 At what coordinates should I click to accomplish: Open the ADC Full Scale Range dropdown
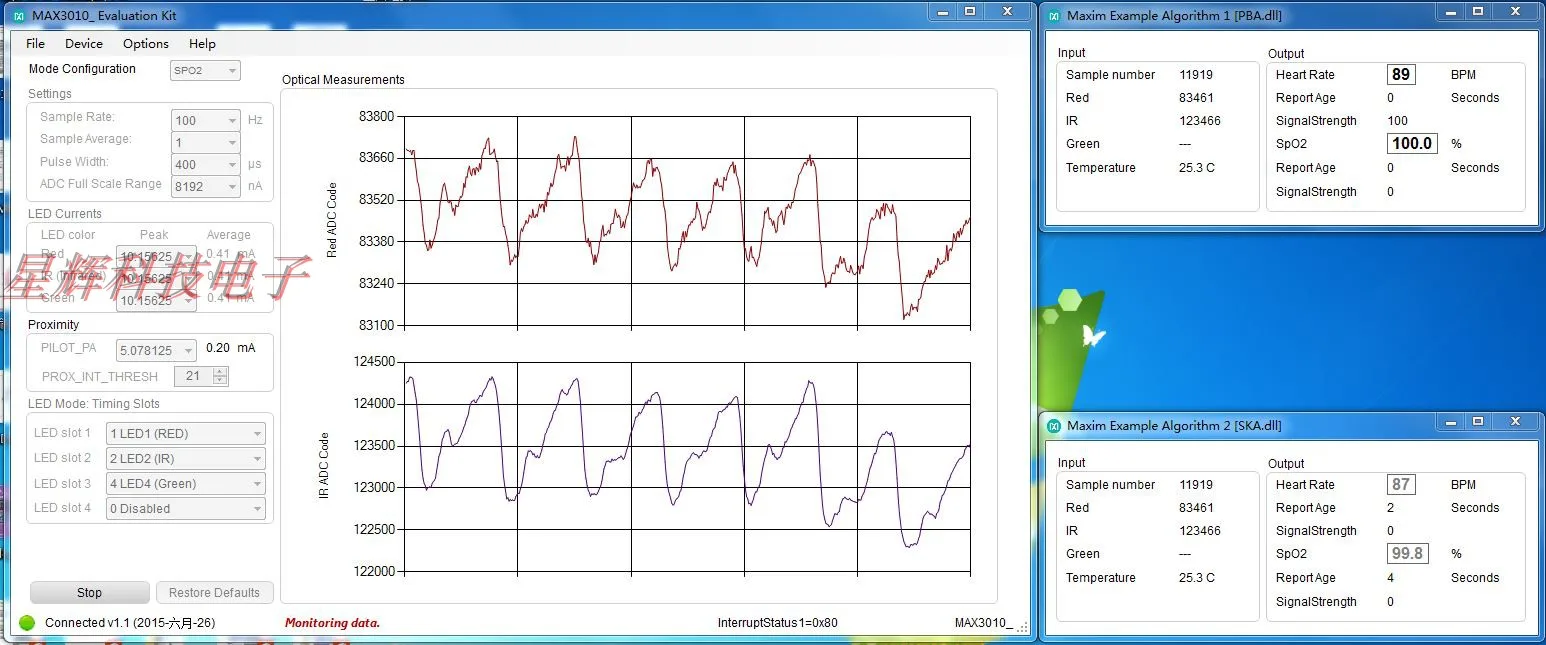click(206, 186)
